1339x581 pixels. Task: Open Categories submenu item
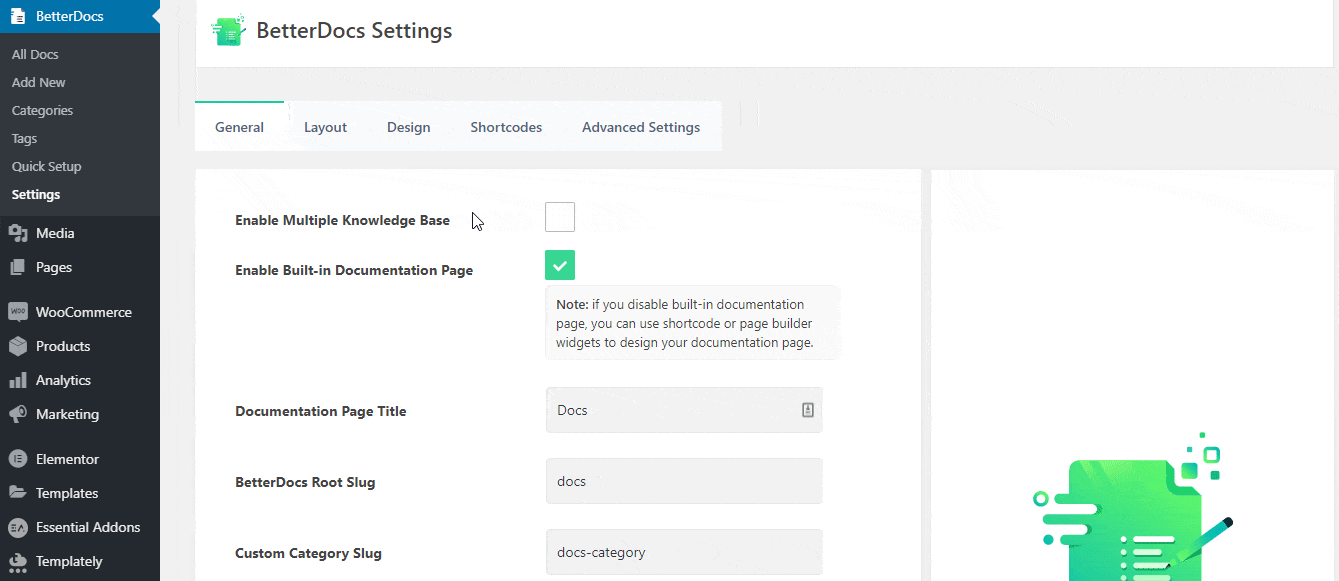coord(42,110)
